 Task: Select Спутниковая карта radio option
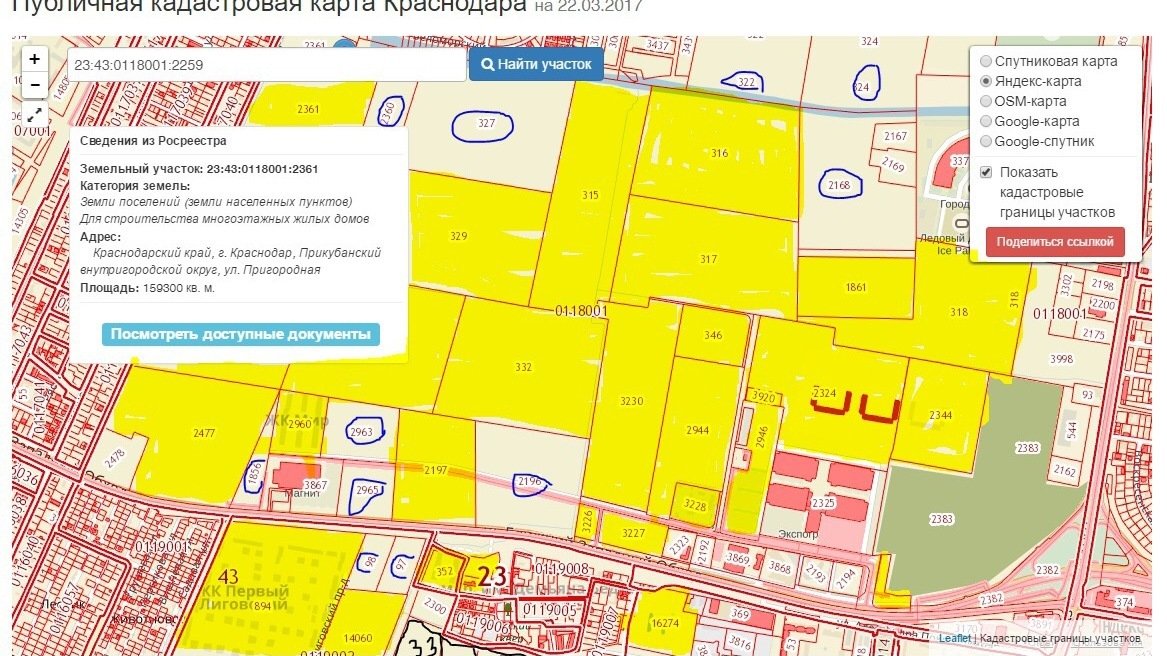click(x=986, y=61)
